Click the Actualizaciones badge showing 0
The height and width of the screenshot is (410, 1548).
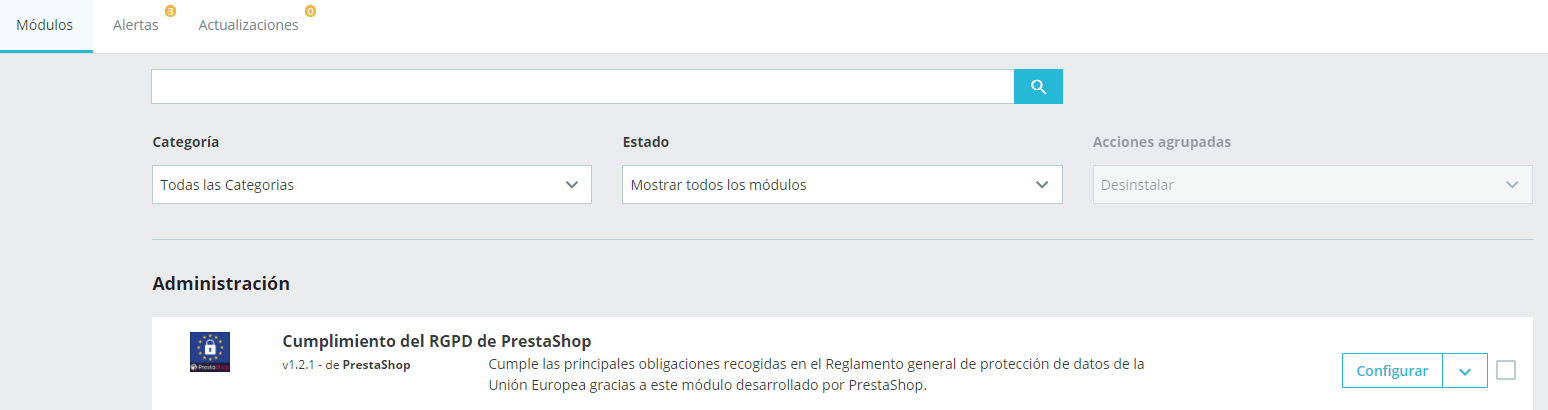310,12
